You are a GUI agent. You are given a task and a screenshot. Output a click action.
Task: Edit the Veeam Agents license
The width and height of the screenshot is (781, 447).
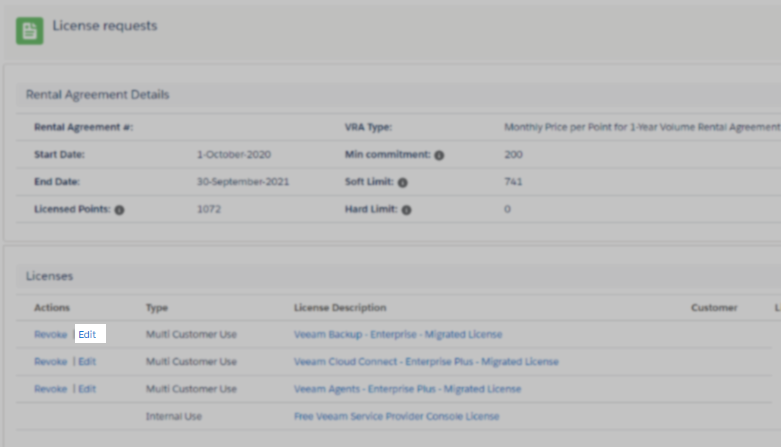click(x=87, y=389)
